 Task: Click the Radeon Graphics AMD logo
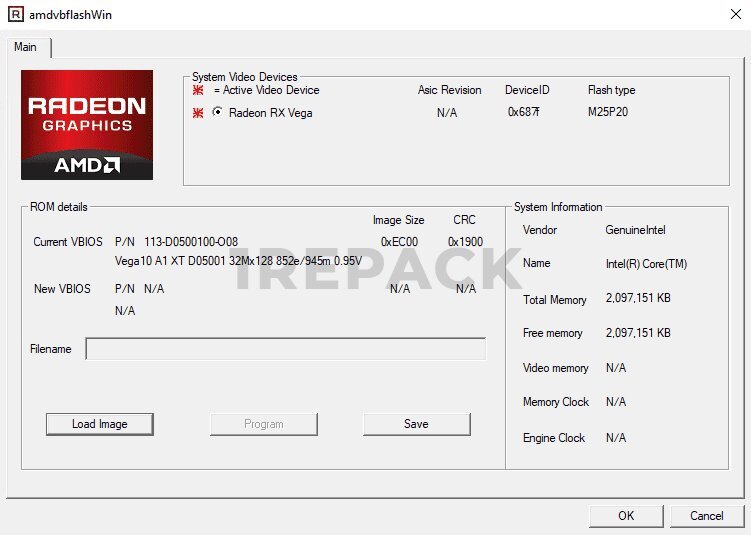pos(87,125)
